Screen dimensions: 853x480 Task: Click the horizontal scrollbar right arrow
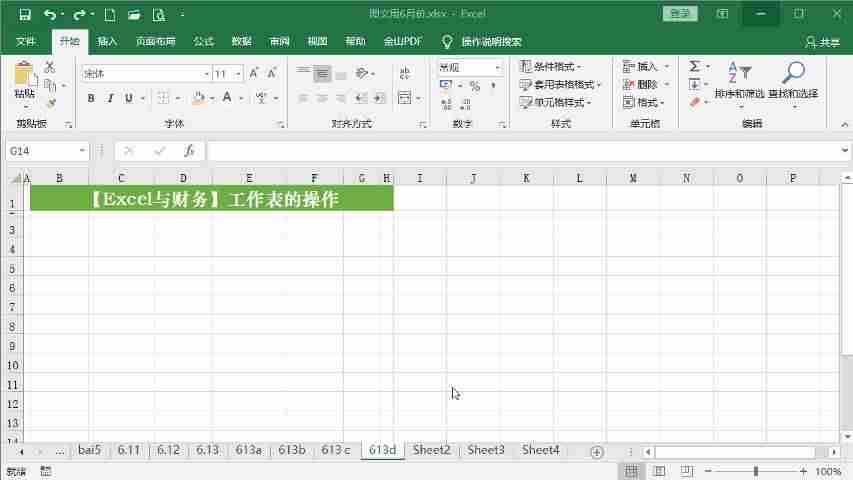click(x=834, y=452)
